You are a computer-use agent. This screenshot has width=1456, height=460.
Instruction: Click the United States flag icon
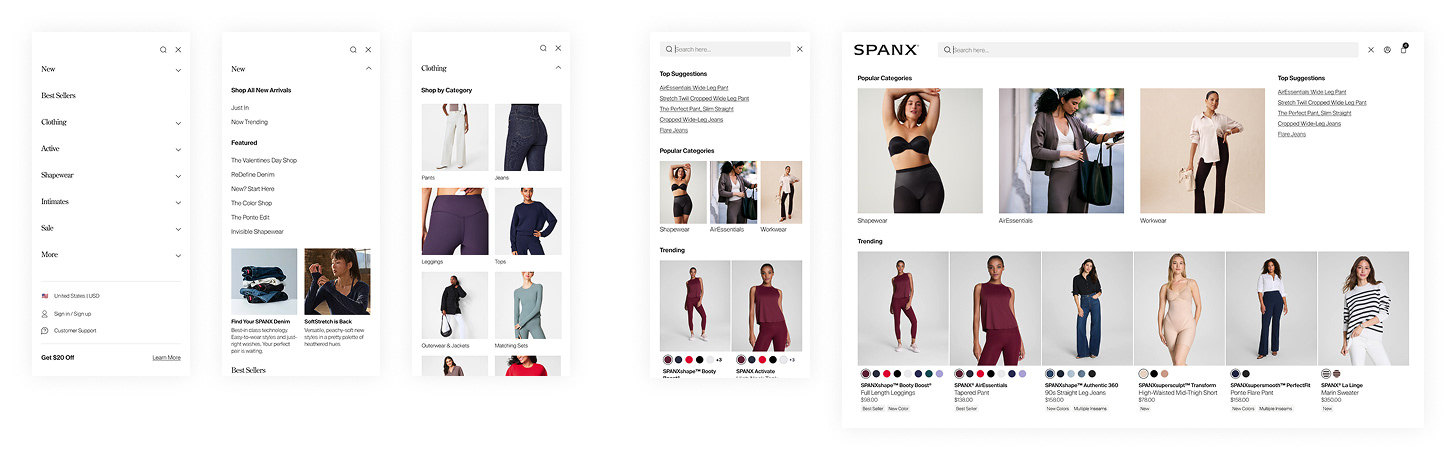[45, 296]
